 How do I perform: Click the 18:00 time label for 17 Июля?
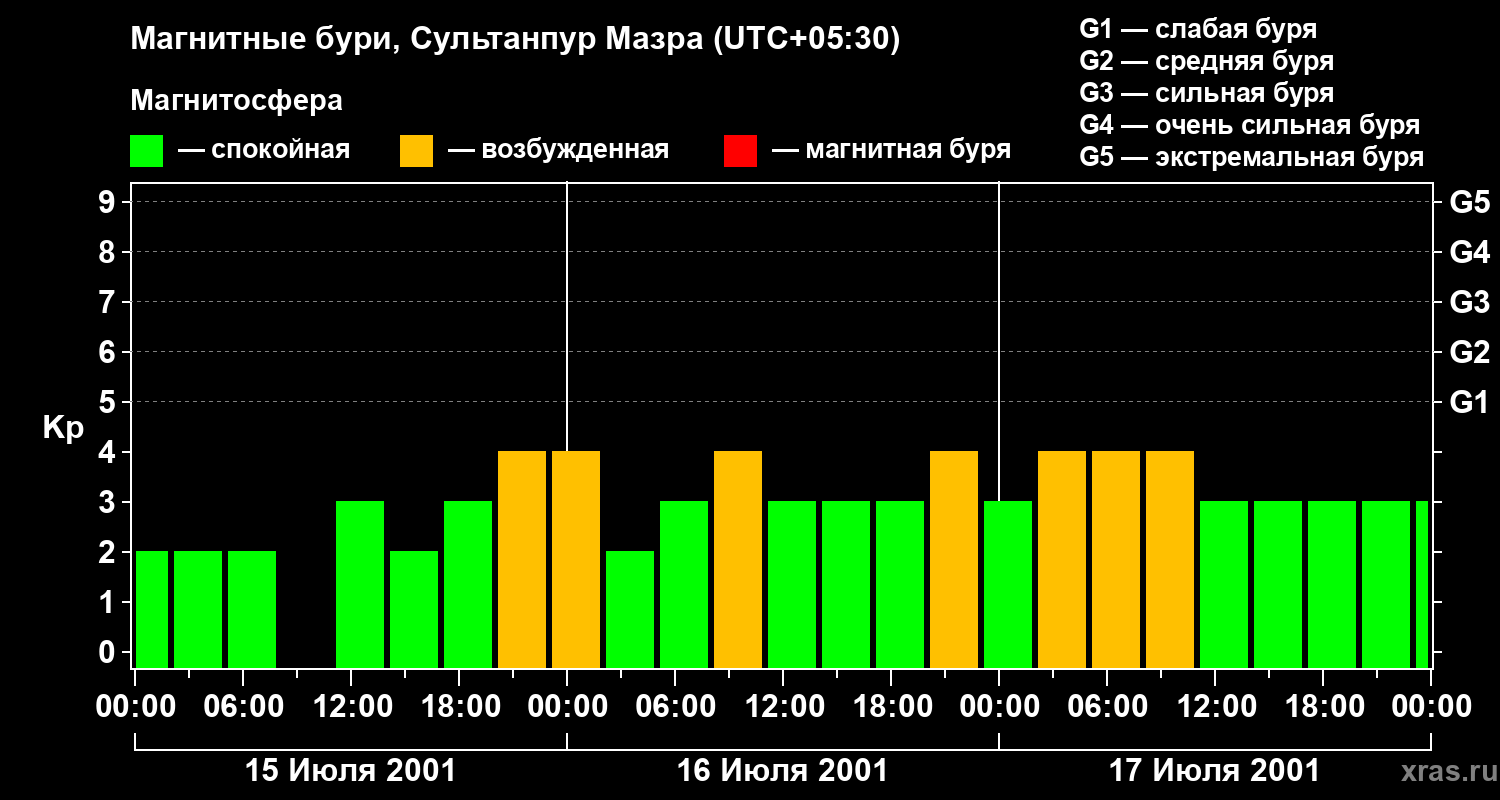coord(1323,707)
